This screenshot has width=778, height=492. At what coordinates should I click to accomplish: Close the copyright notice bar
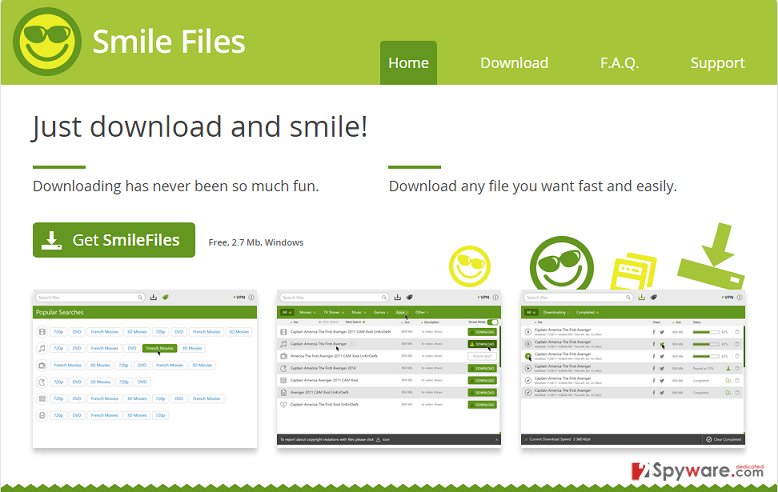497,440
